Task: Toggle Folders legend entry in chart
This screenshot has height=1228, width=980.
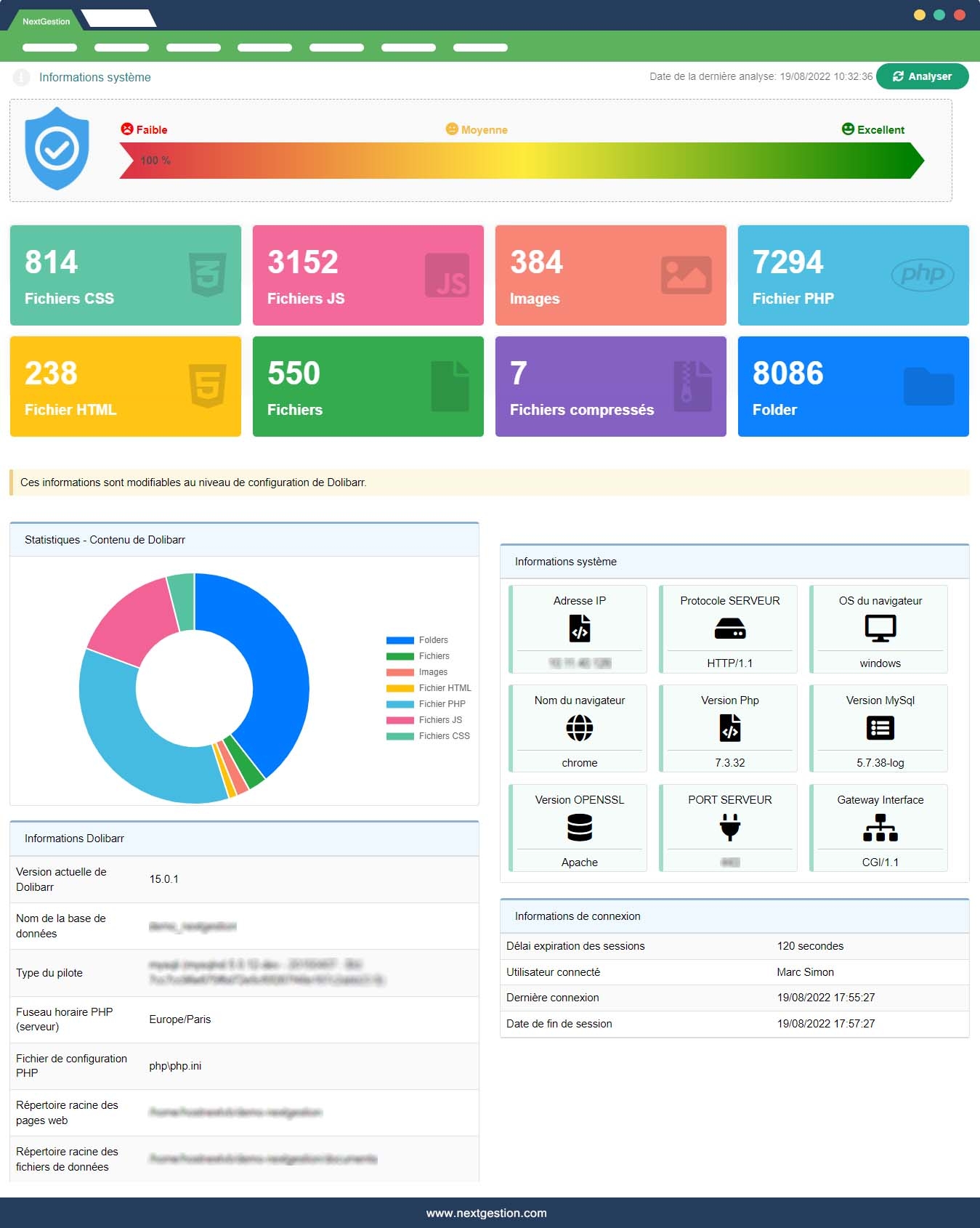Action: 418,640
